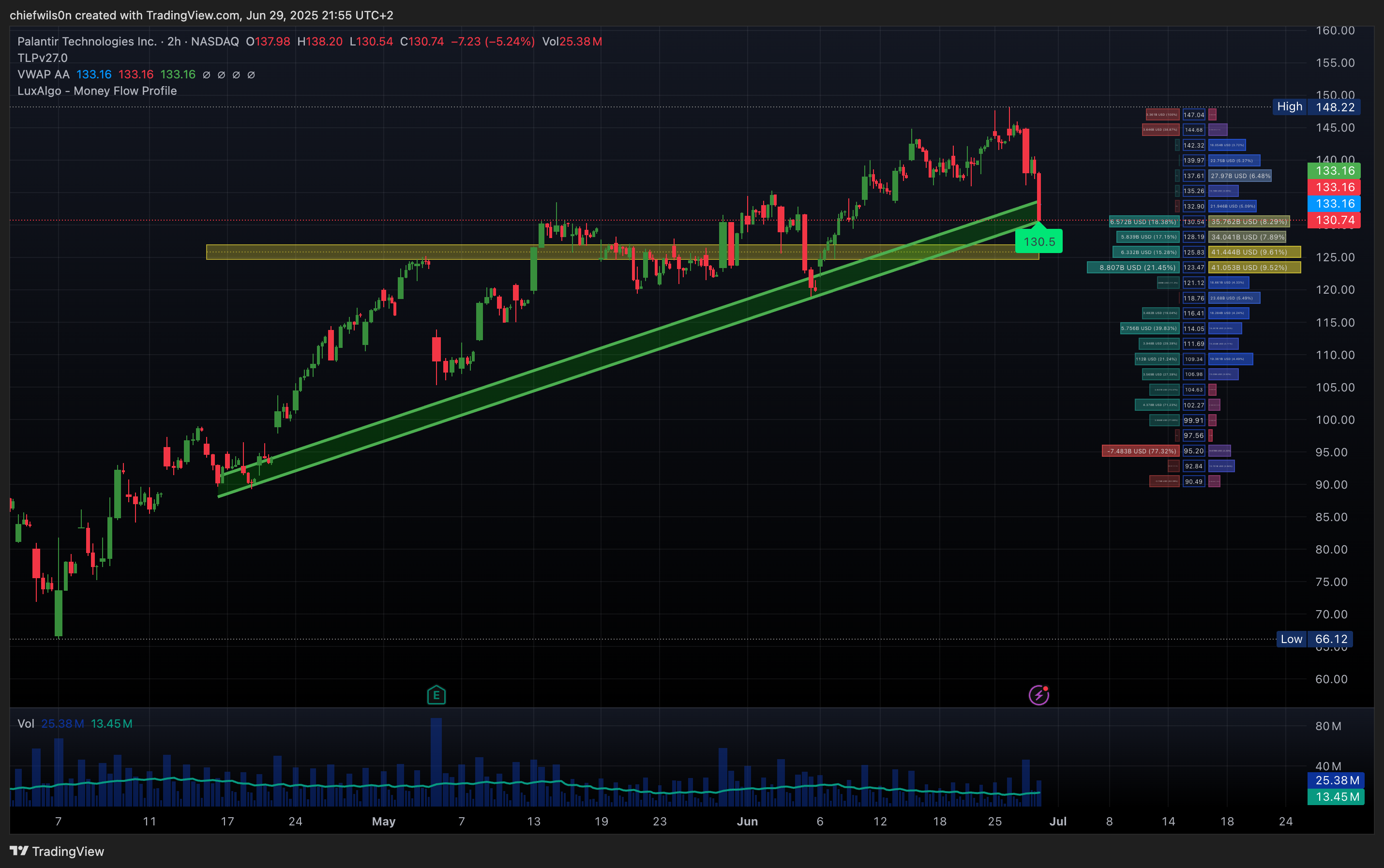Click the 27.97B USD (6.48%) profile row

tap(1240, 176)
